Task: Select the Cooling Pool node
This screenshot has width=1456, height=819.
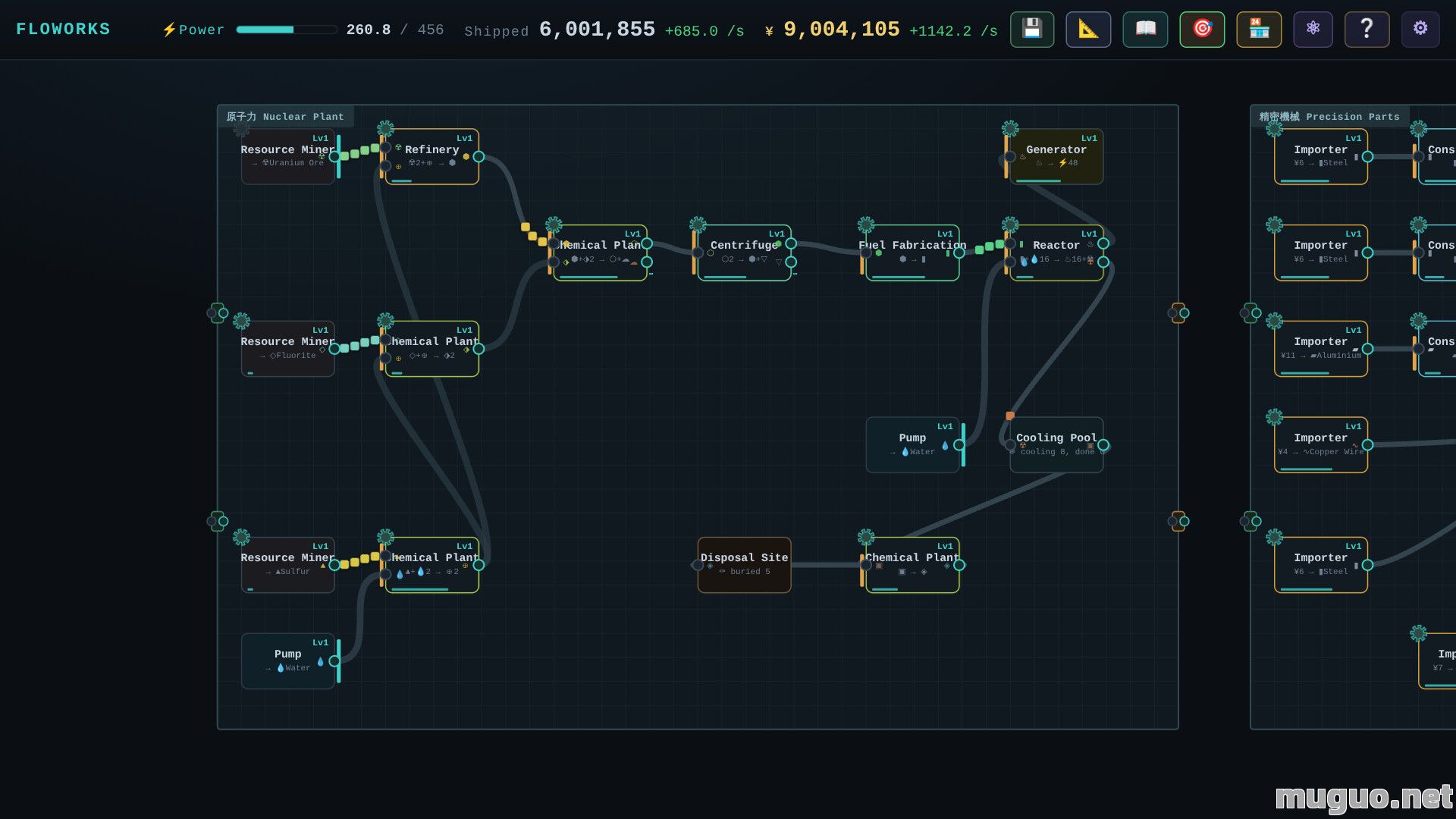Action: point(1056,445)
